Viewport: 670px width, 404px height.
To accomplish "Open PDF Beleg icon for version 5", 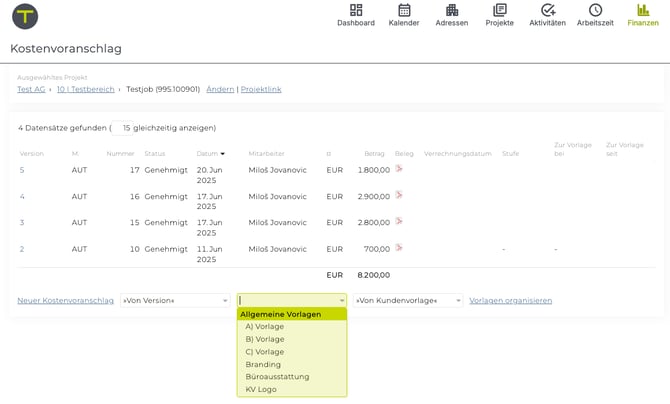I will coord(399,169).
